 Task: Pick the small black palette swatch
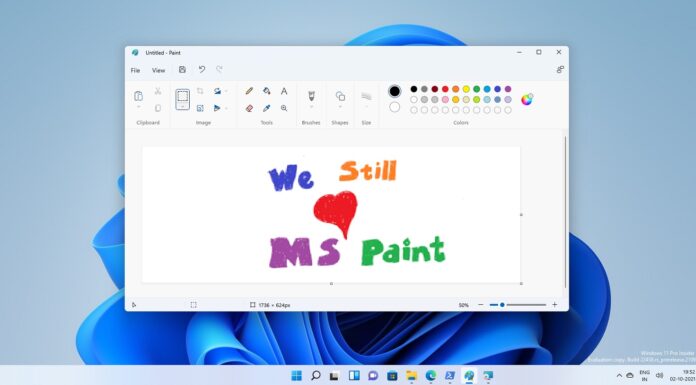pyautogui.click(x=414, y=89)
